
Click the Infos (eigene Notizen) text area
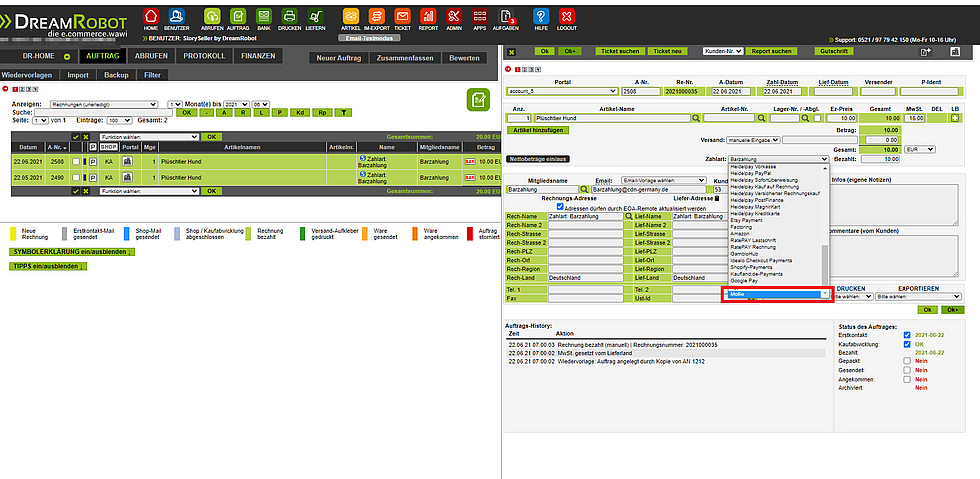tap(892, 205)
